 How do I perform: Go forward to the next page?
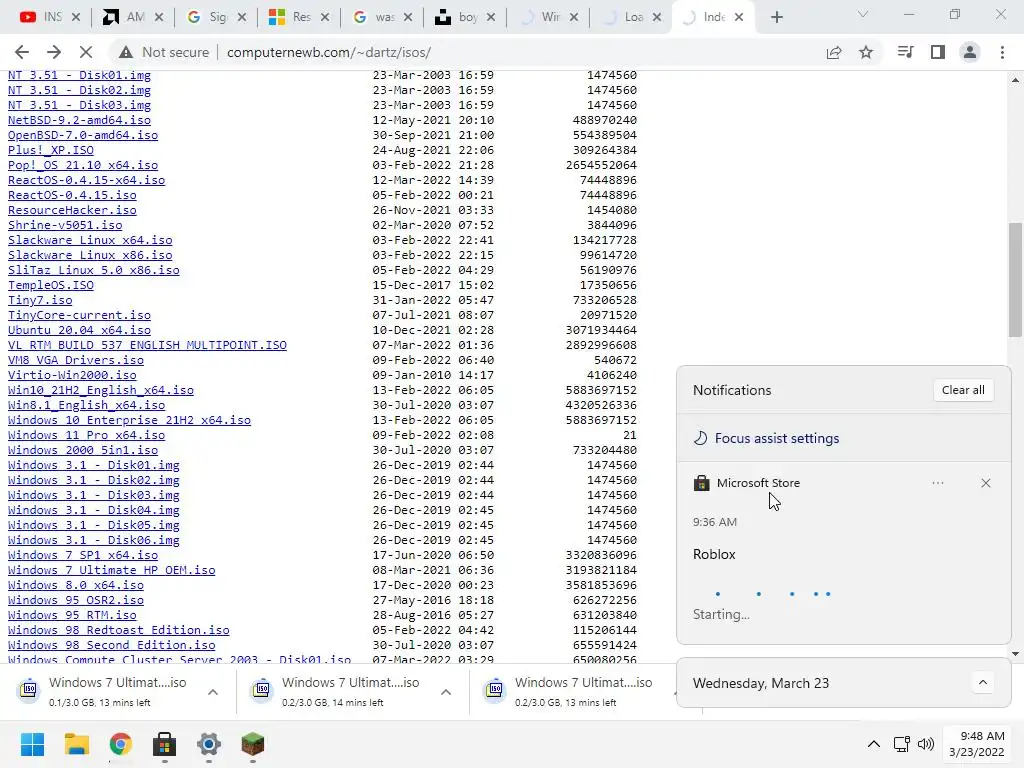pyautogui.click(x=54, y=52)
